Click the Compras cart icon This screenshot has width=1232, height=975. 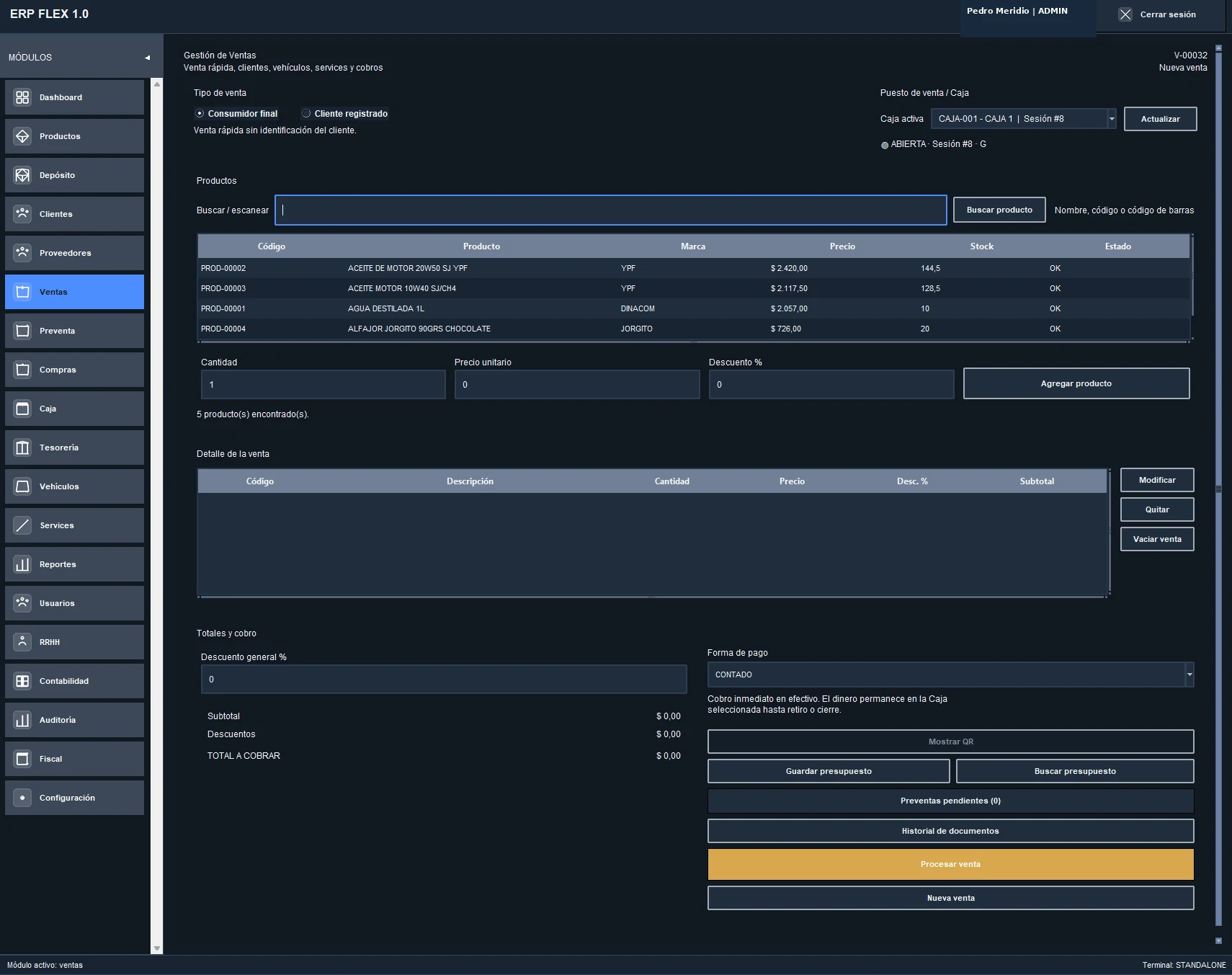click(x=22, y=370)
